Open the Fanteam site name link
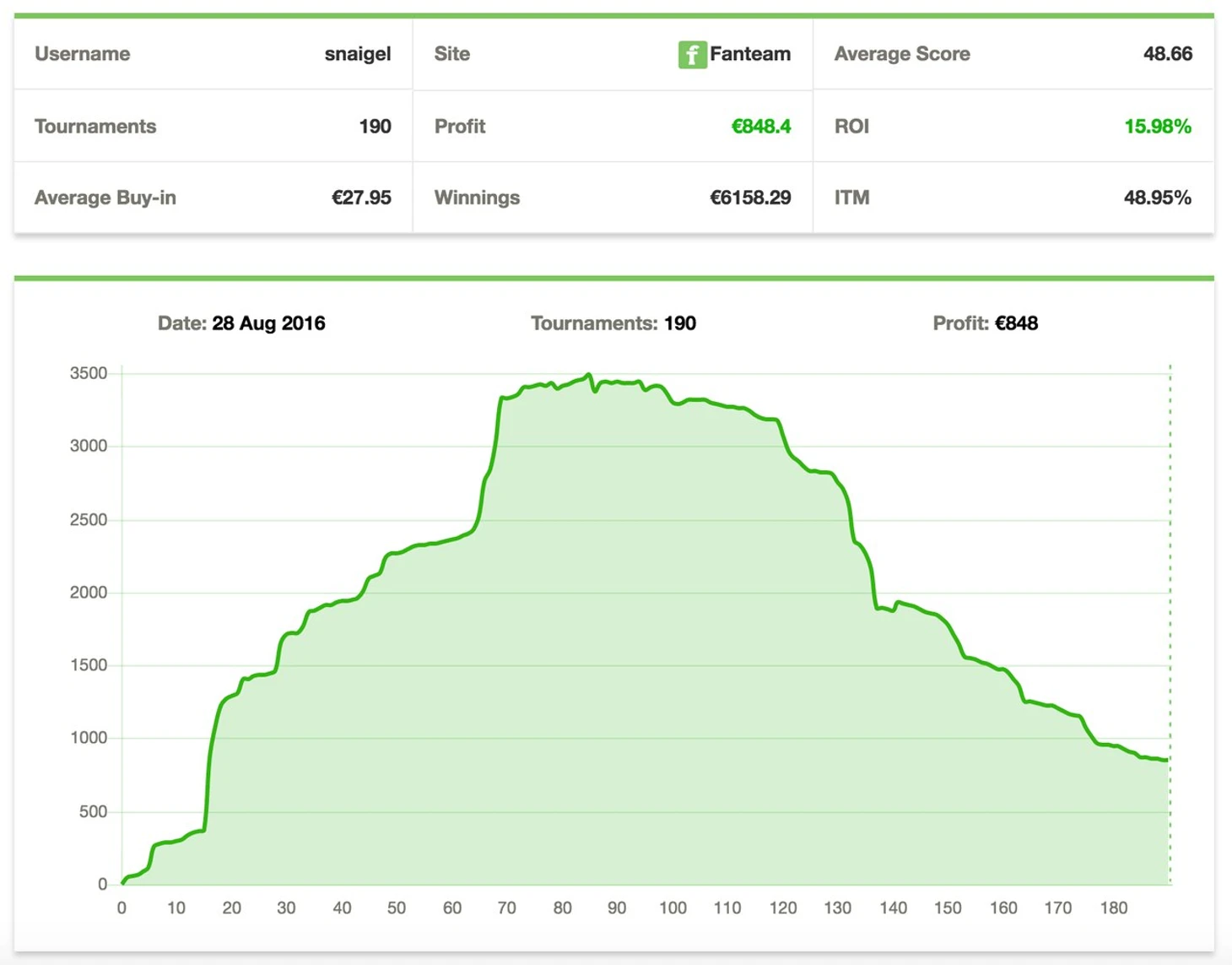This screenshot has width=1232, height=965. coord(749,54)
